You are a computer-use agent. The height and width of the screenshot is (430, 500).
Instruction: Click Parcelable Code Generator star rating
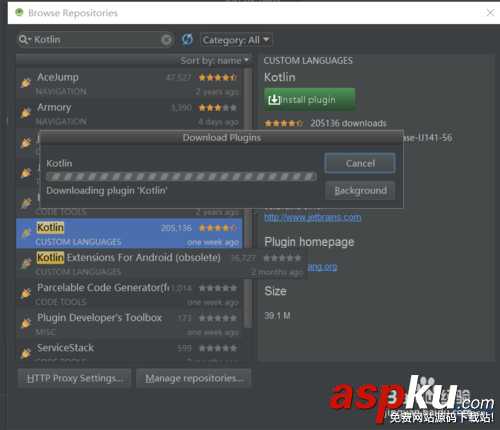pos(218,288)
